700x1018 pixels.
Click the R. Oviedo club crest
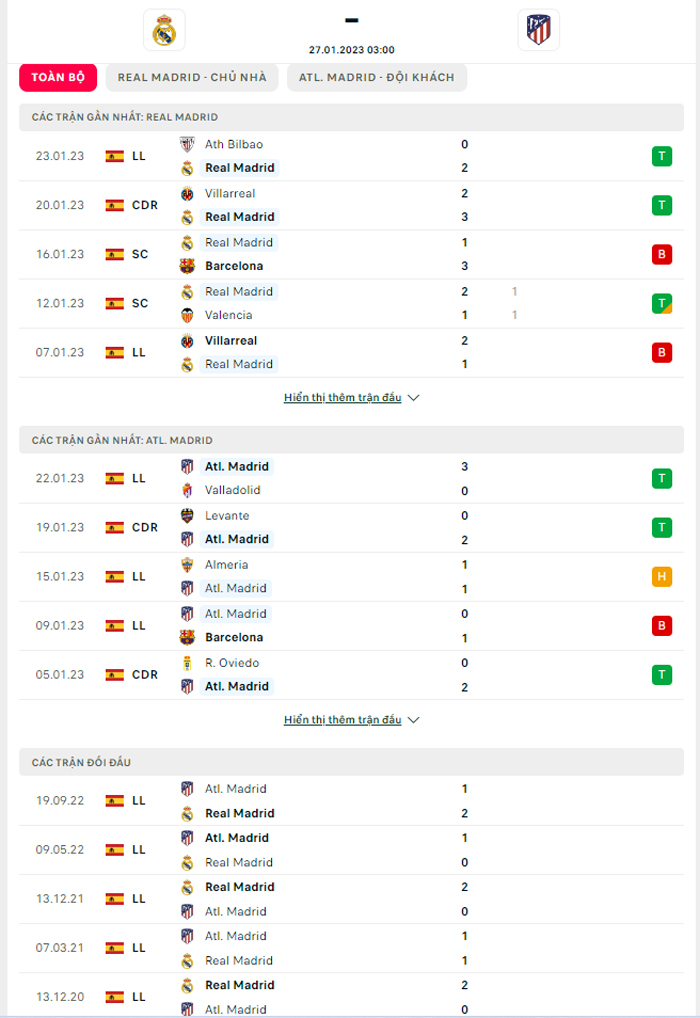tap(187, 663)
